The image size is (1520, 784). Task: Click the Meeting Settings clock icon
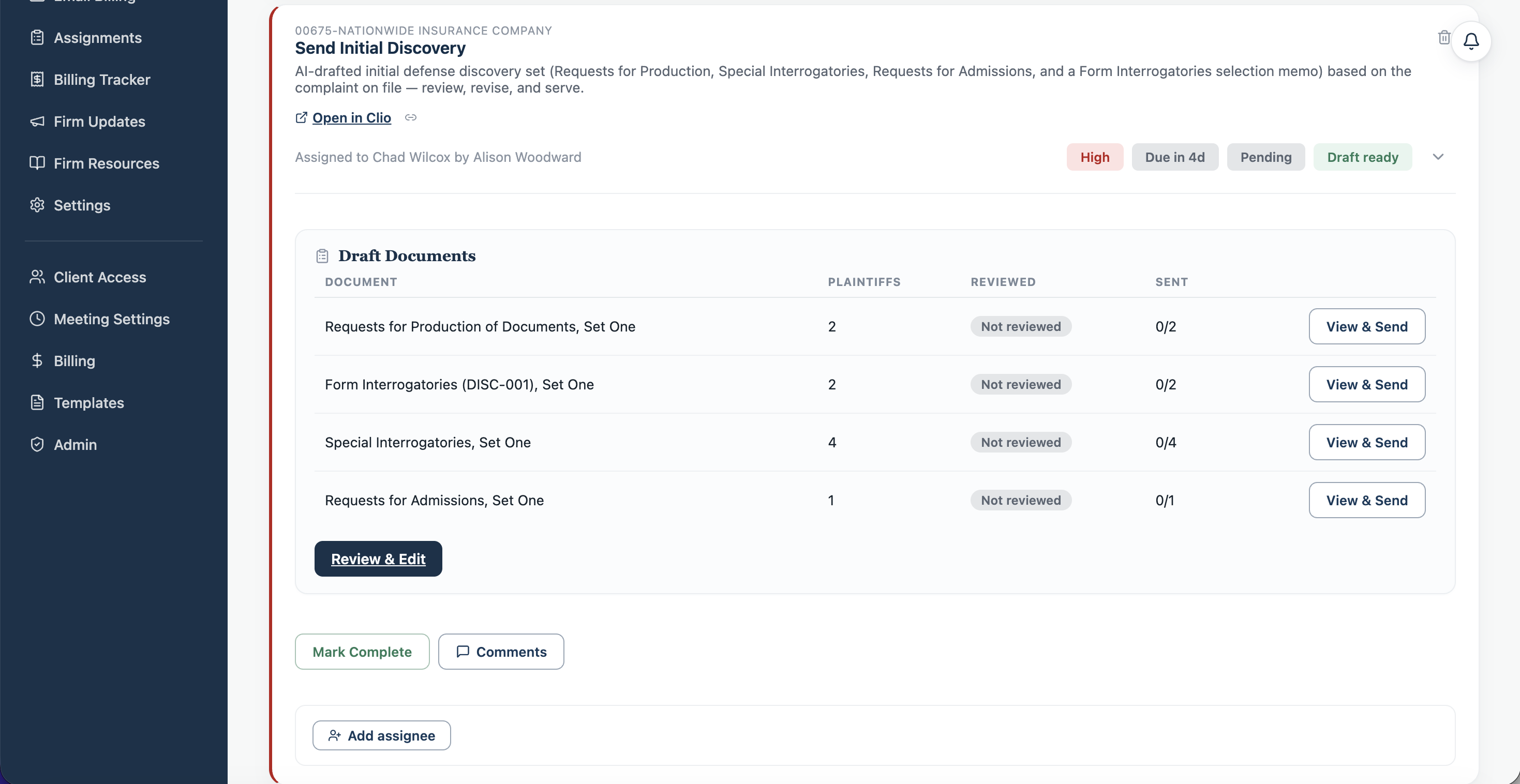37,319
